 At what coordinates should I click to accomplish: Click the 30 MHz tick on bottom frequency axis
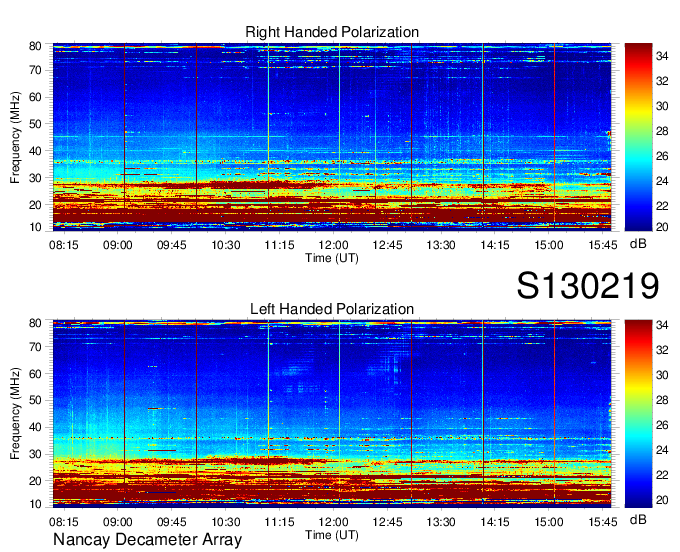click(x=35, y=454)
